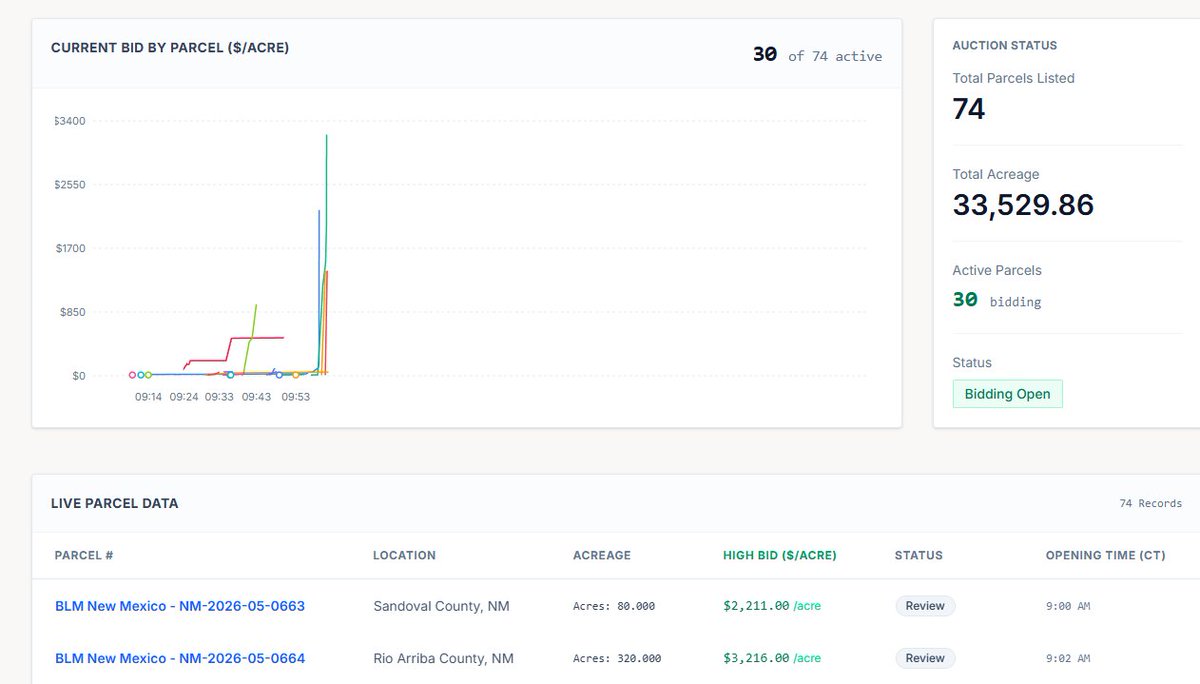Click the Total Acreage value 33,529.86
1200x684 pixels.
point(1023,205)
